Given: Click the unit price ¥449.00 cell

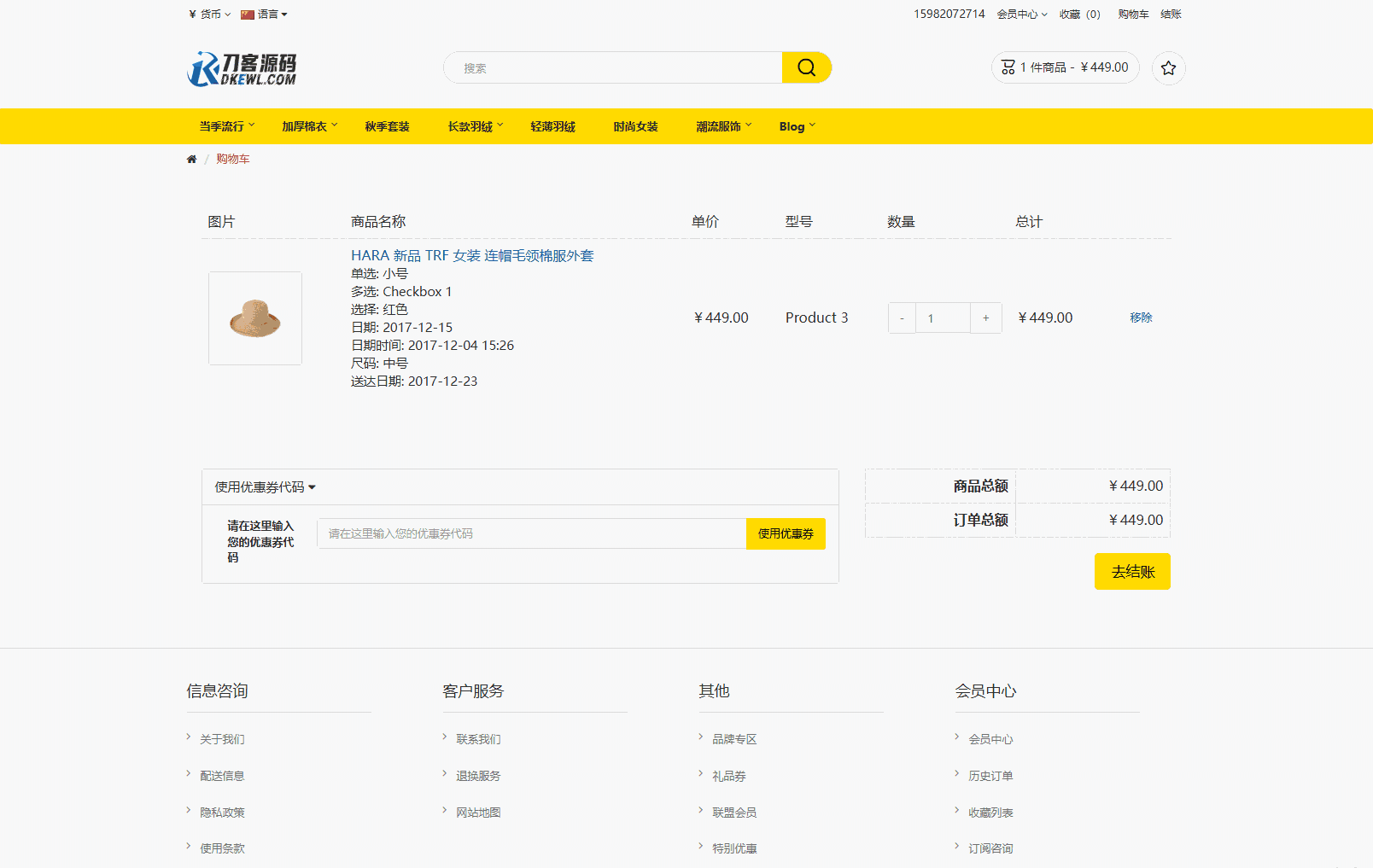Looking at the screenshot, I should click(722, 318).
